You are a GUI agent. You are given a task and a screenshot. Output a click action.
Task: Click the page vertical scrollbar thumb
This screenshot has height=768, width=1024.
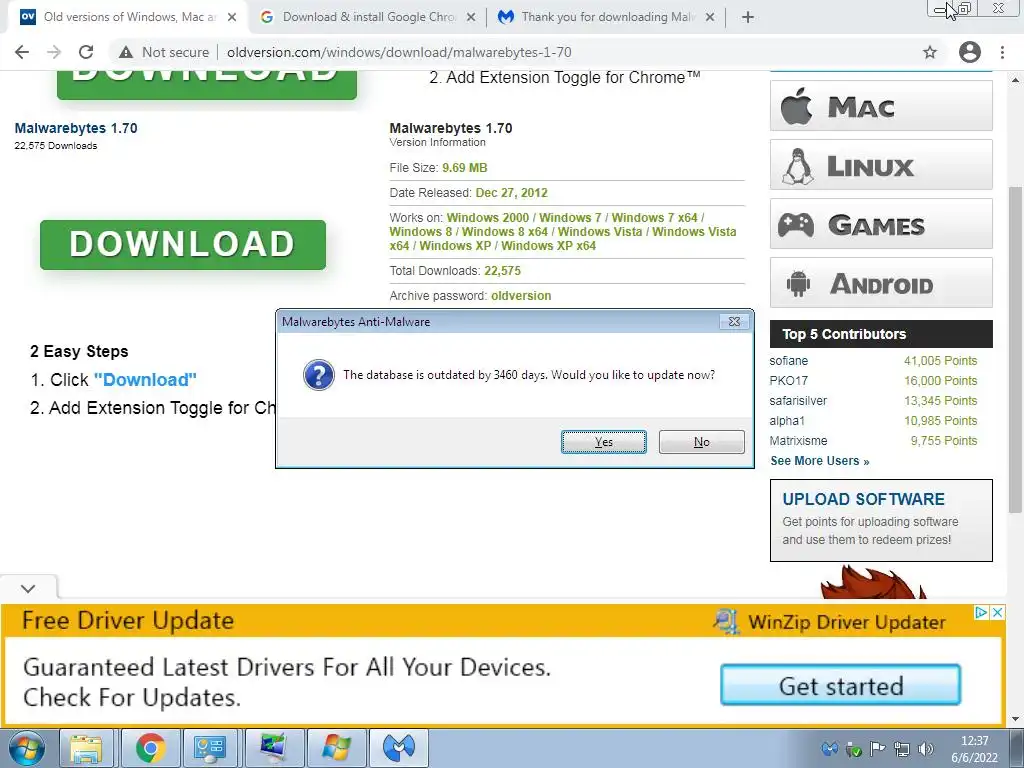click(1015, 349)
